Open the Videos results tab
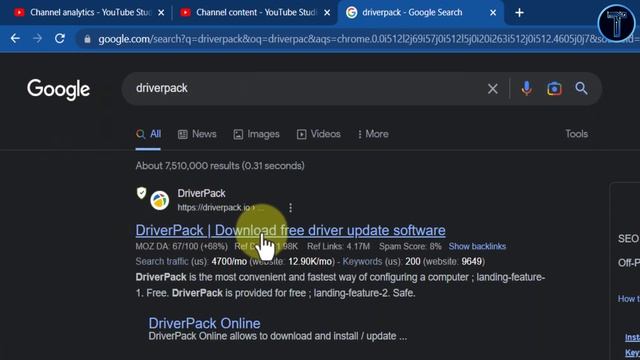Viewport: 640px width, 360px height. (318, 134)
